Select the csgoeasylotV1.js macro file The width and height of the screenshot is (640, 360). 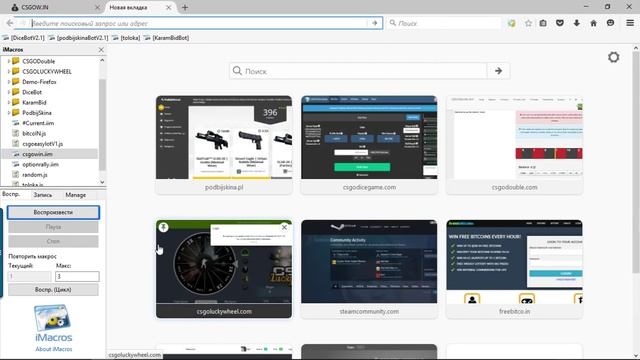[x=42, y=144]
